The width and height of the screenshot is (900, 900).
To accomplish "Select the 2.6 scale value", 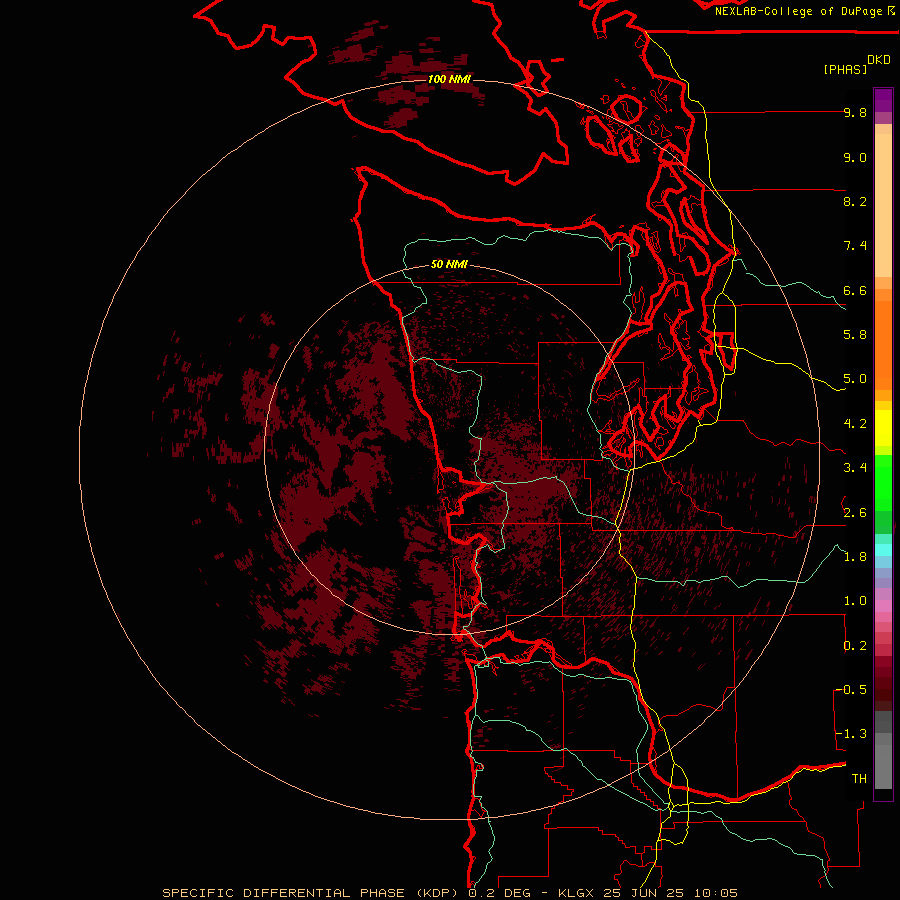I will (855, 513).
